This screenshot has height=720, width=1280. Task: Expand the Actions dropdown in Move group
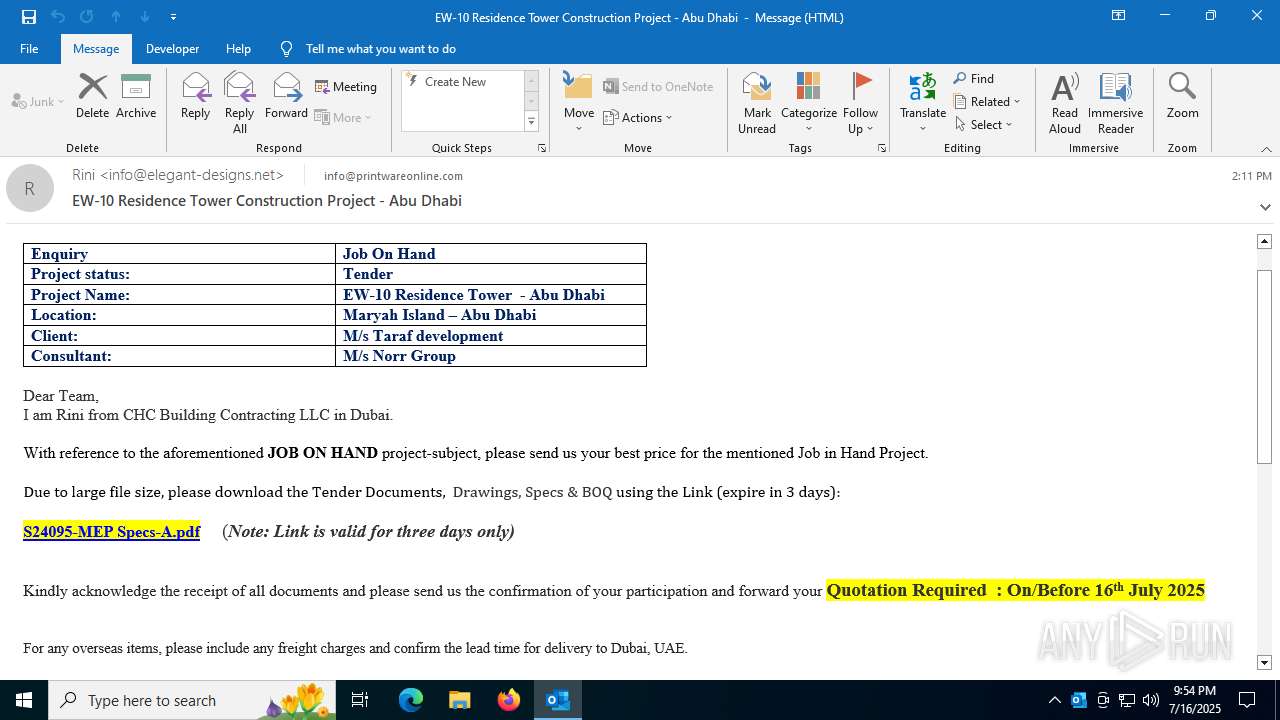(638, 118)
